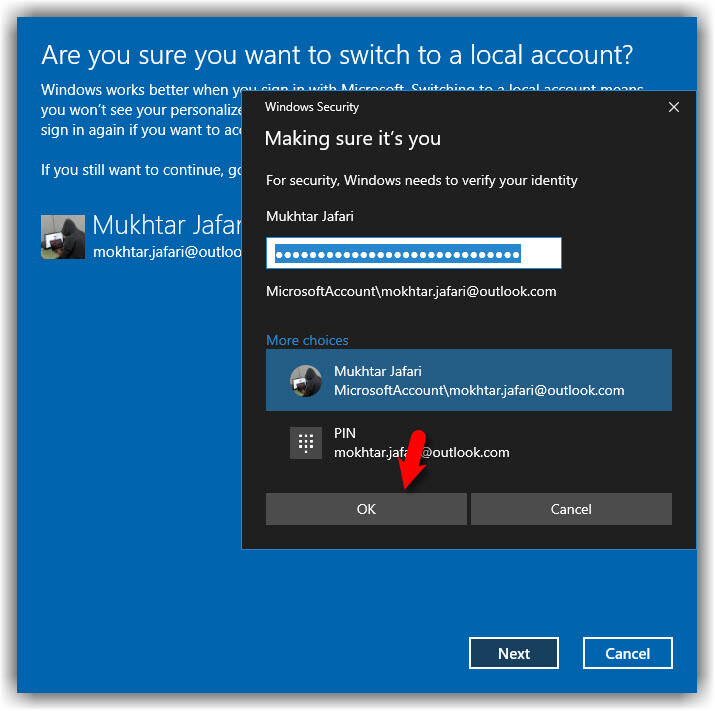Click the 'Making sure it's you' heading
715x711 pixels.
coord(353,139)
